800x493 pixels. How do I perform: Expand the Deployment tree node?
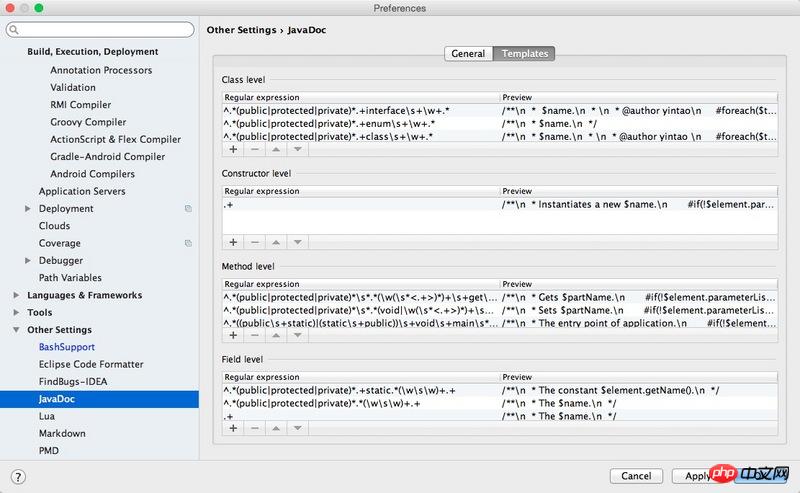click(x=28, y=209)
